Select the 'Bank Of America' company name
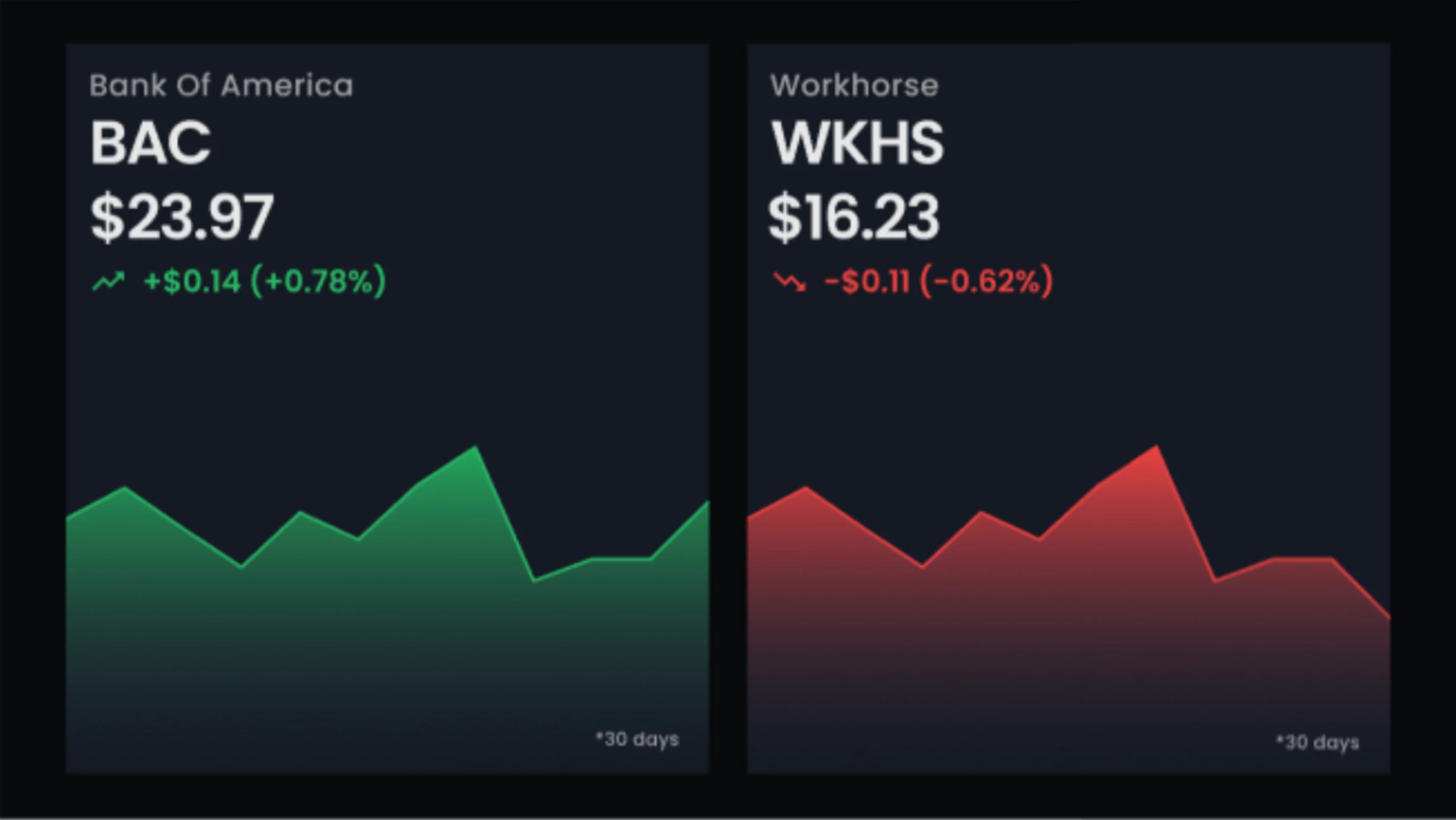The width and height of the screenshot is (1456, 820). pos(221,86)
